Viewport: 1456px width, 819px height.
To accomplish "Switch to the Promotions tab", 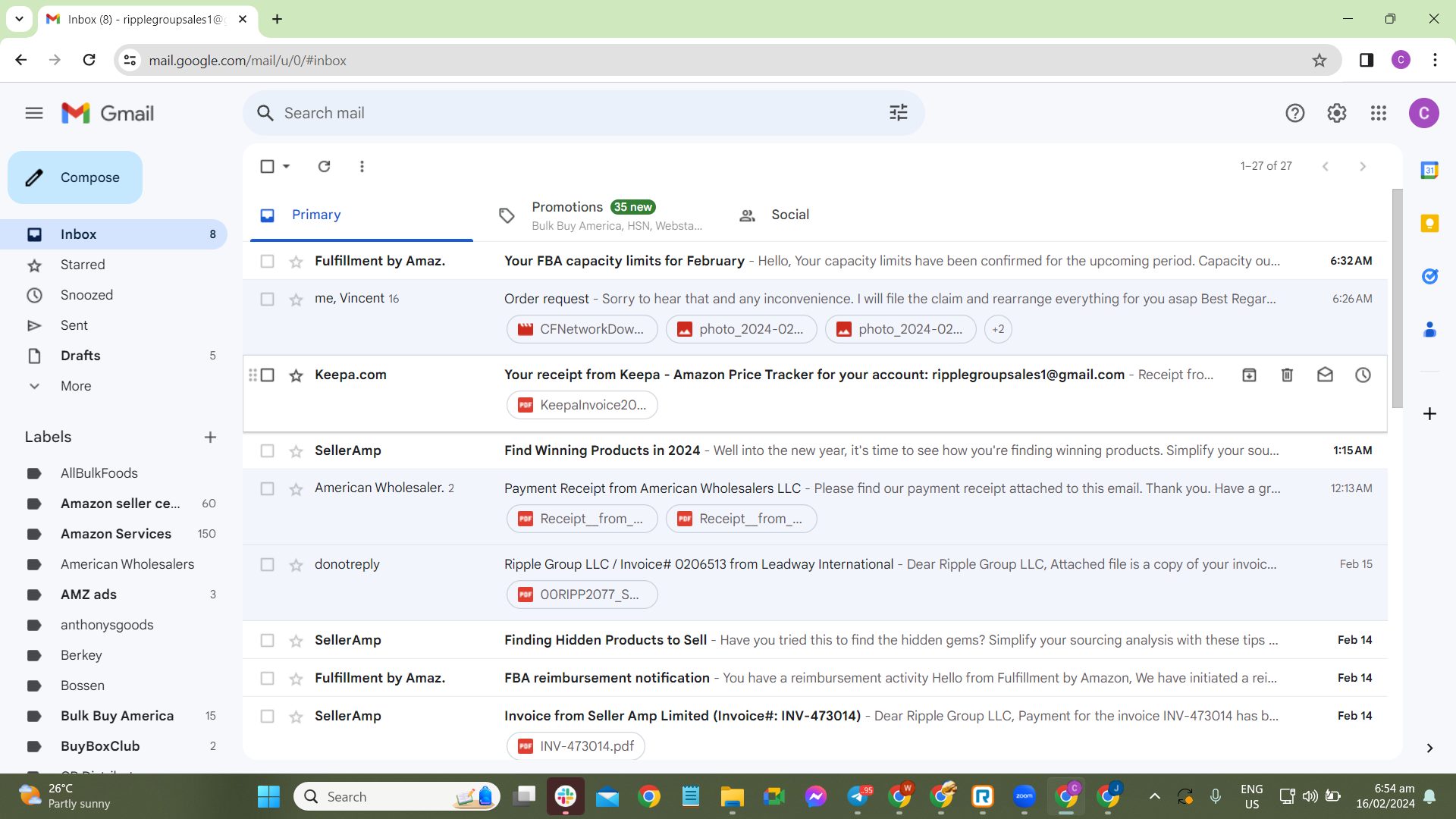I will pyautogui.click(x=600, y=215).
